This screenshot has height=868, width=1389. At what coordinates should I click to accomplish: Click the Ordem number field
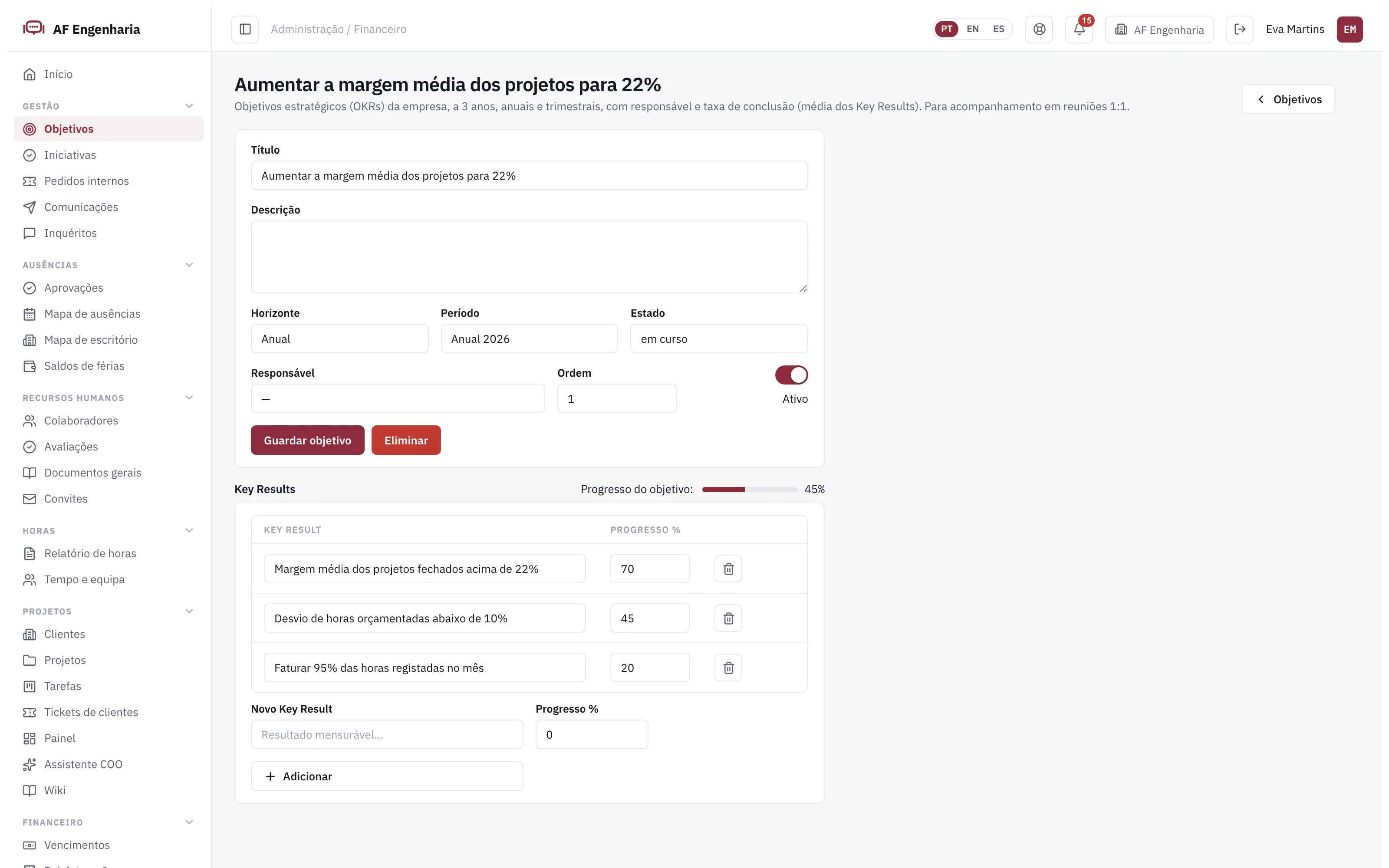(617, 398)
